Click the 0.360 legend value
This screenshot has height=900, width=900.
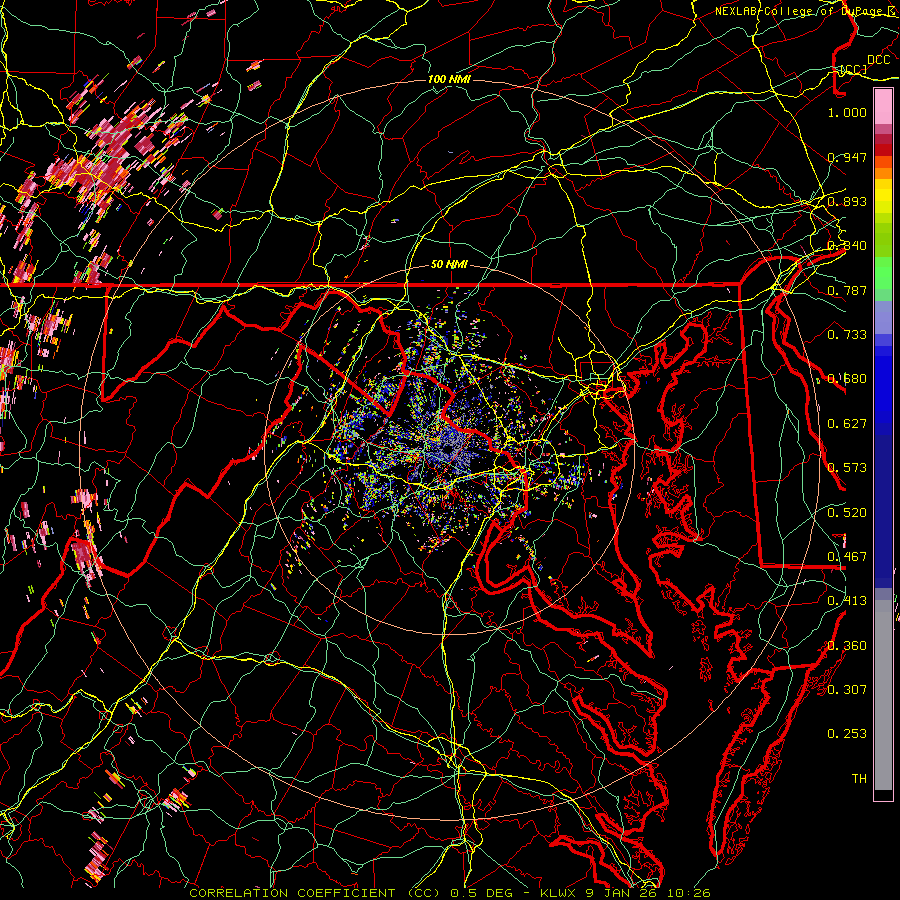[x=847, y=646]
